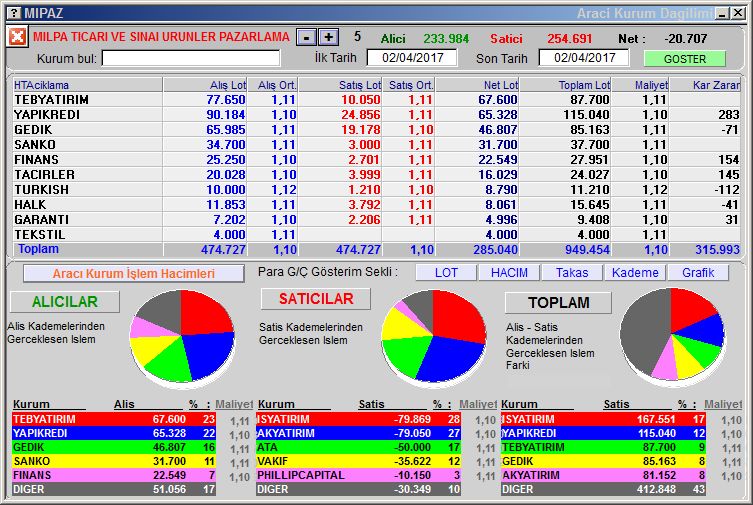
Task: Sort by Net Lot column header
Action: click(x=477, y=85)
